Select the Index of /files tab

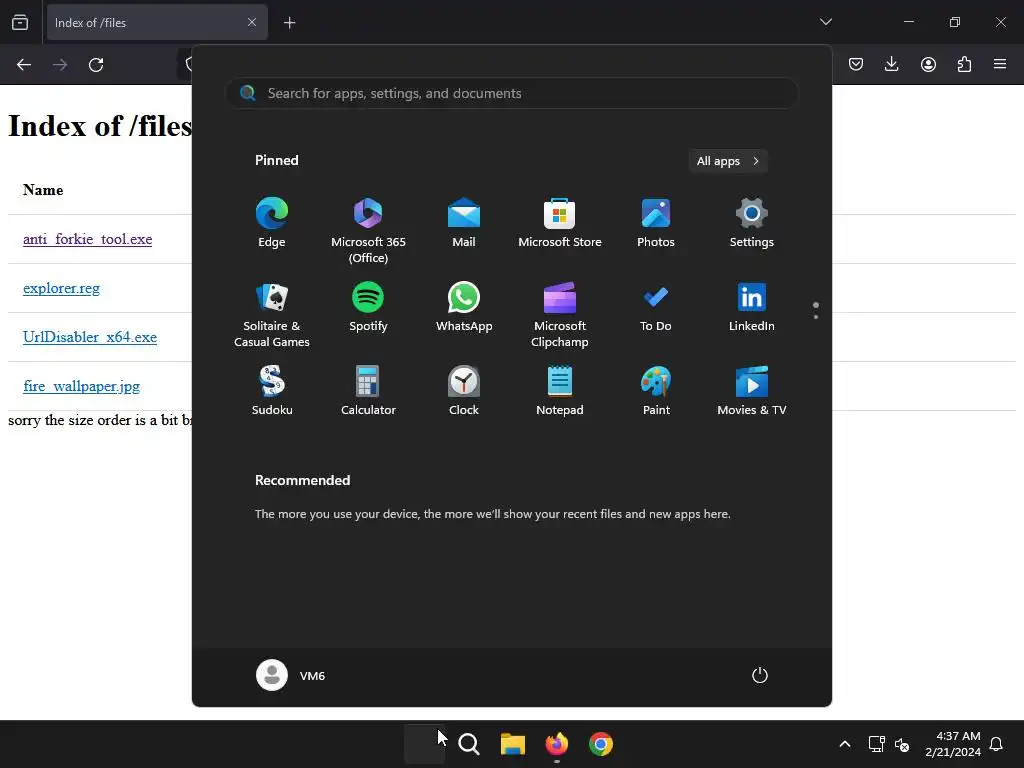click(x=157, y=22)
